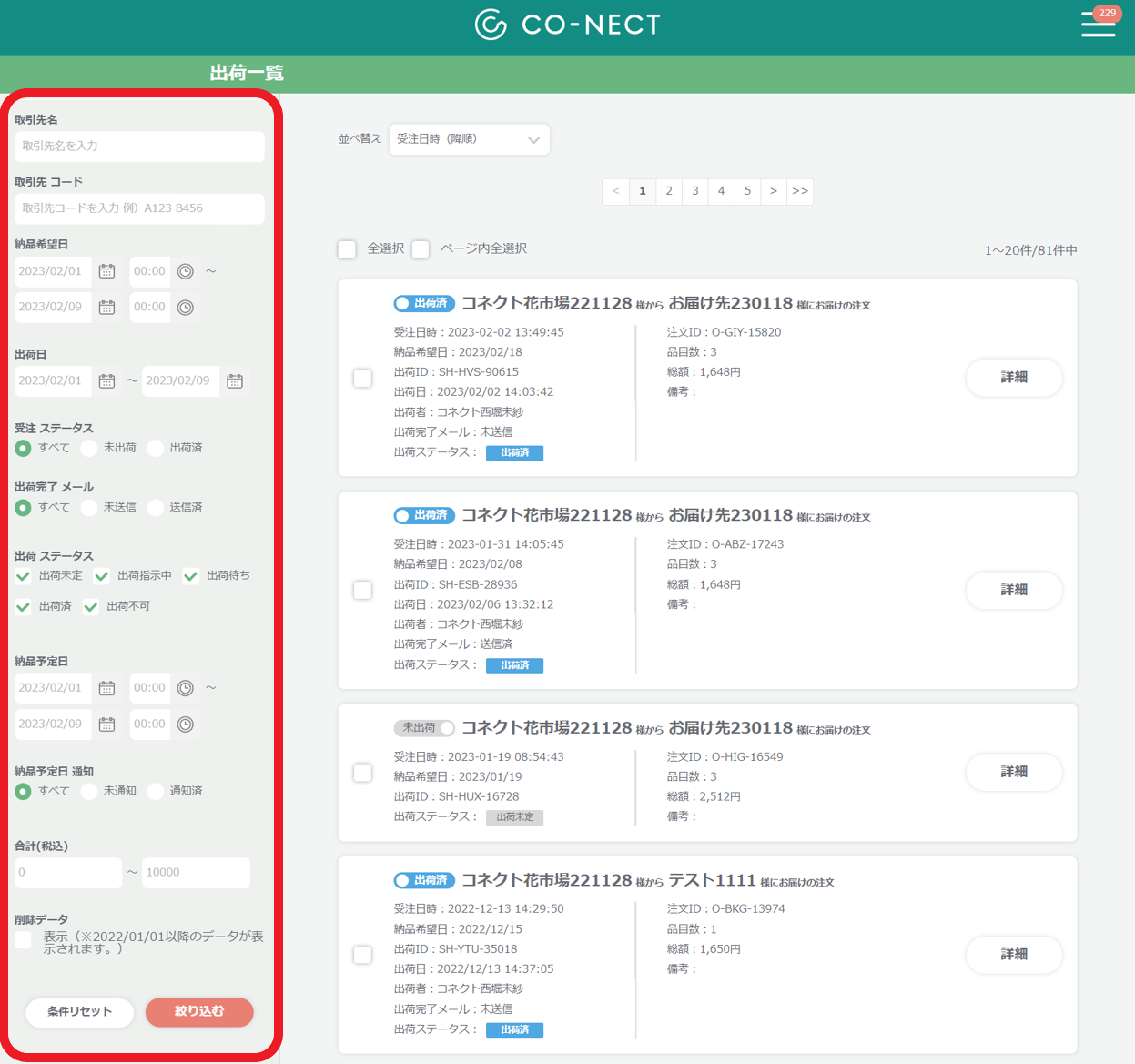The width and height of the screenshot is (1135, 1064).
Task: Open calendar for 納品希望日 start date 2023/02/01
Action: pos(106,271)
